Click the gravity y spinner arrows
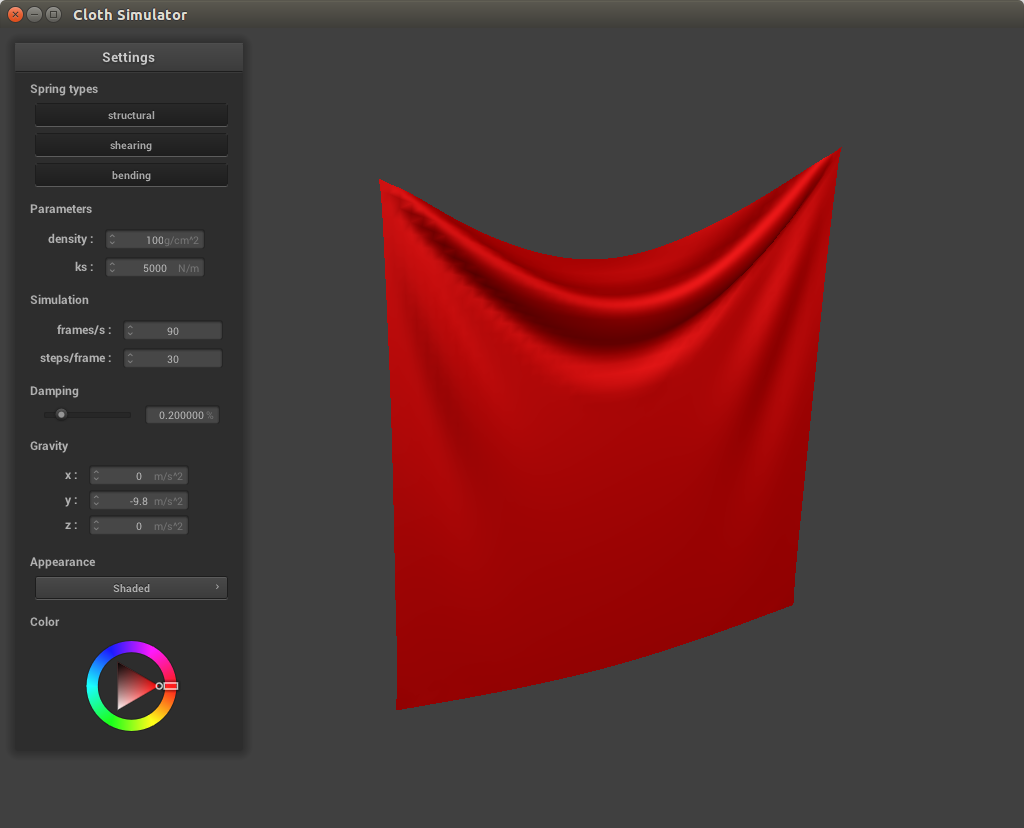 [96, 501]
